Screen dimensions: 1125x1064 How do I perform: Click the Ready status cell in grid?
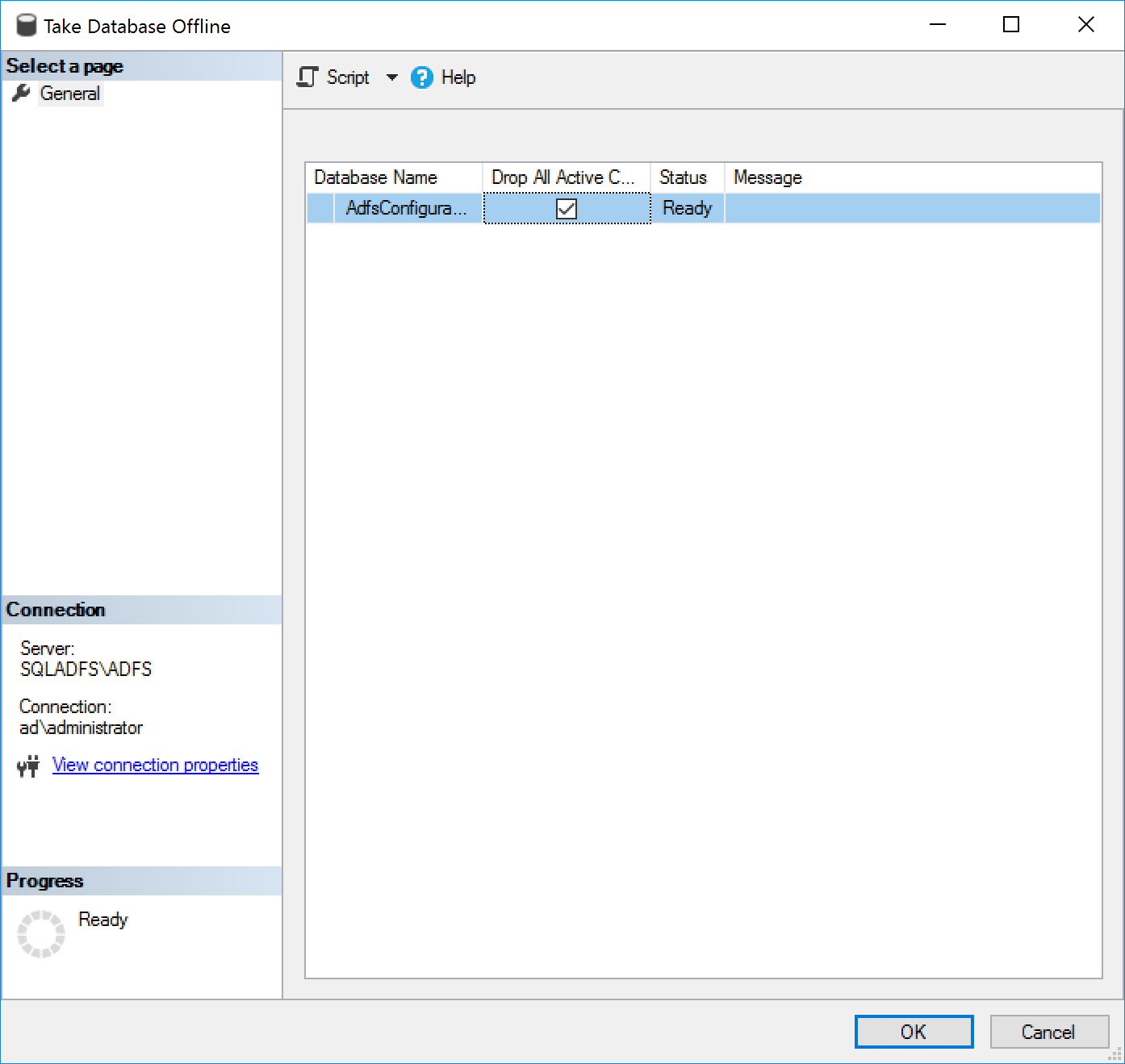(688, 208)
